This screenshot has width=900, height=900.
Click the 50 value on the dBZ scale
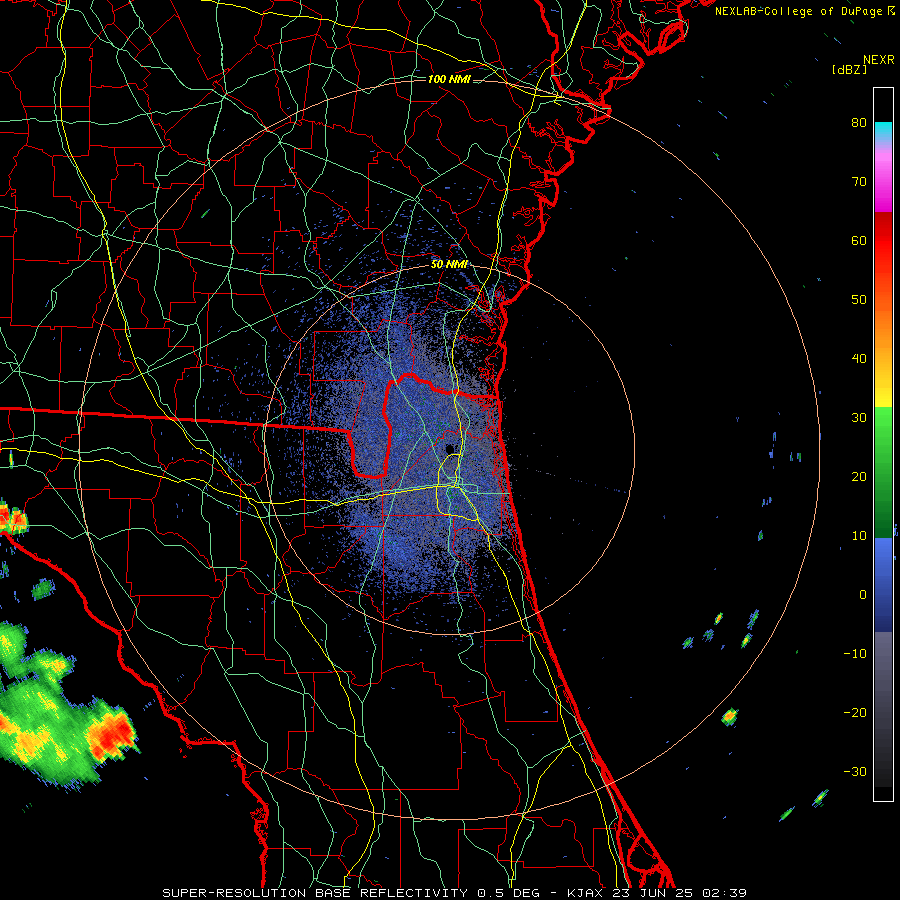tap(859, 300)
